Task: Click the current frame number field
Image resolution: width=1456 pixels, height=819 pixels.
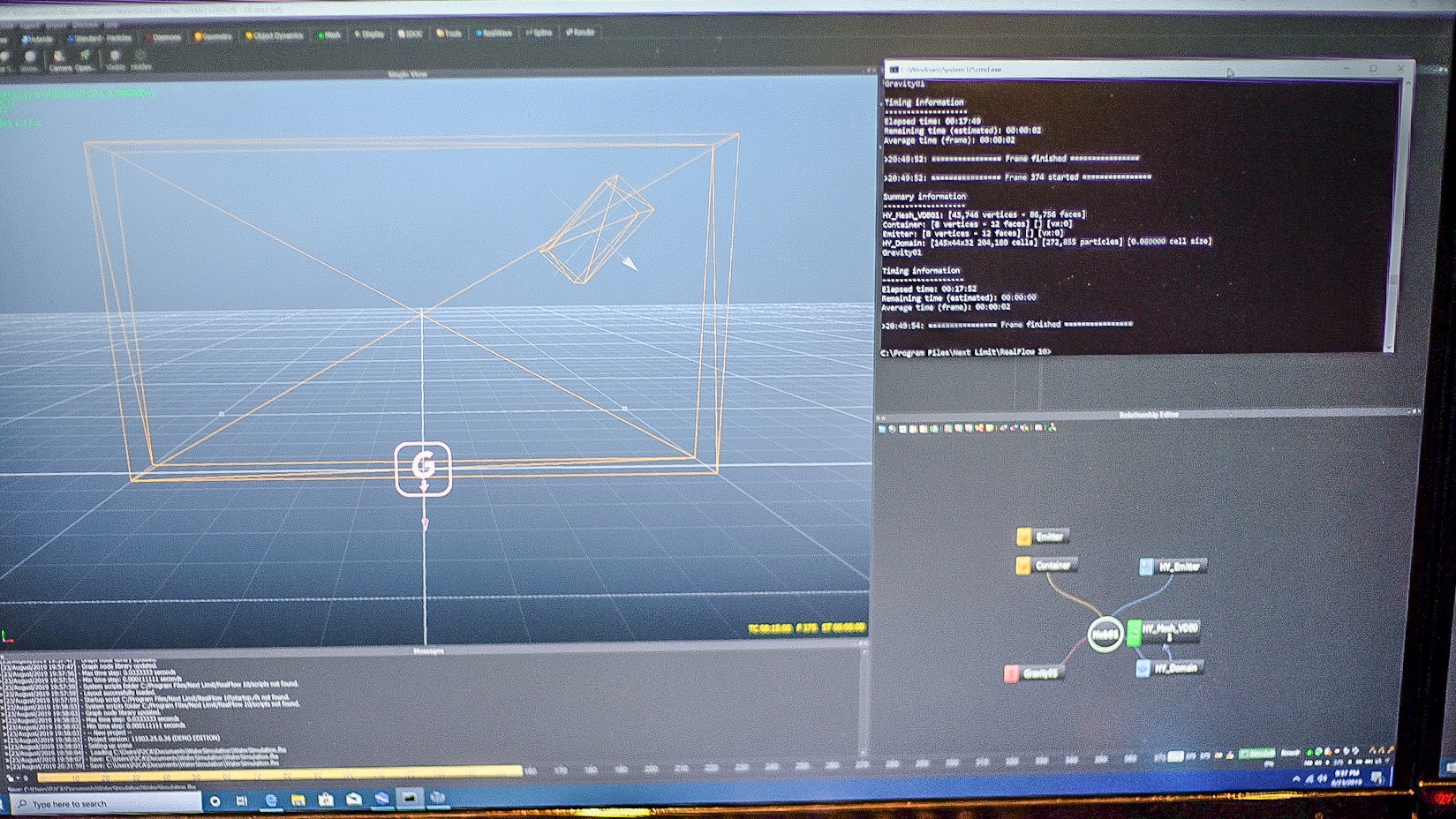Action: click(x=1175, y=756)
